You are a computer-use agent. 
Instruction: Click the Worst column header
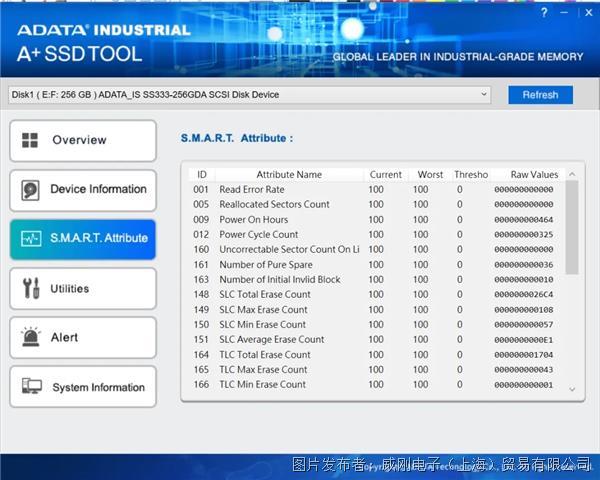pos(430,175)
